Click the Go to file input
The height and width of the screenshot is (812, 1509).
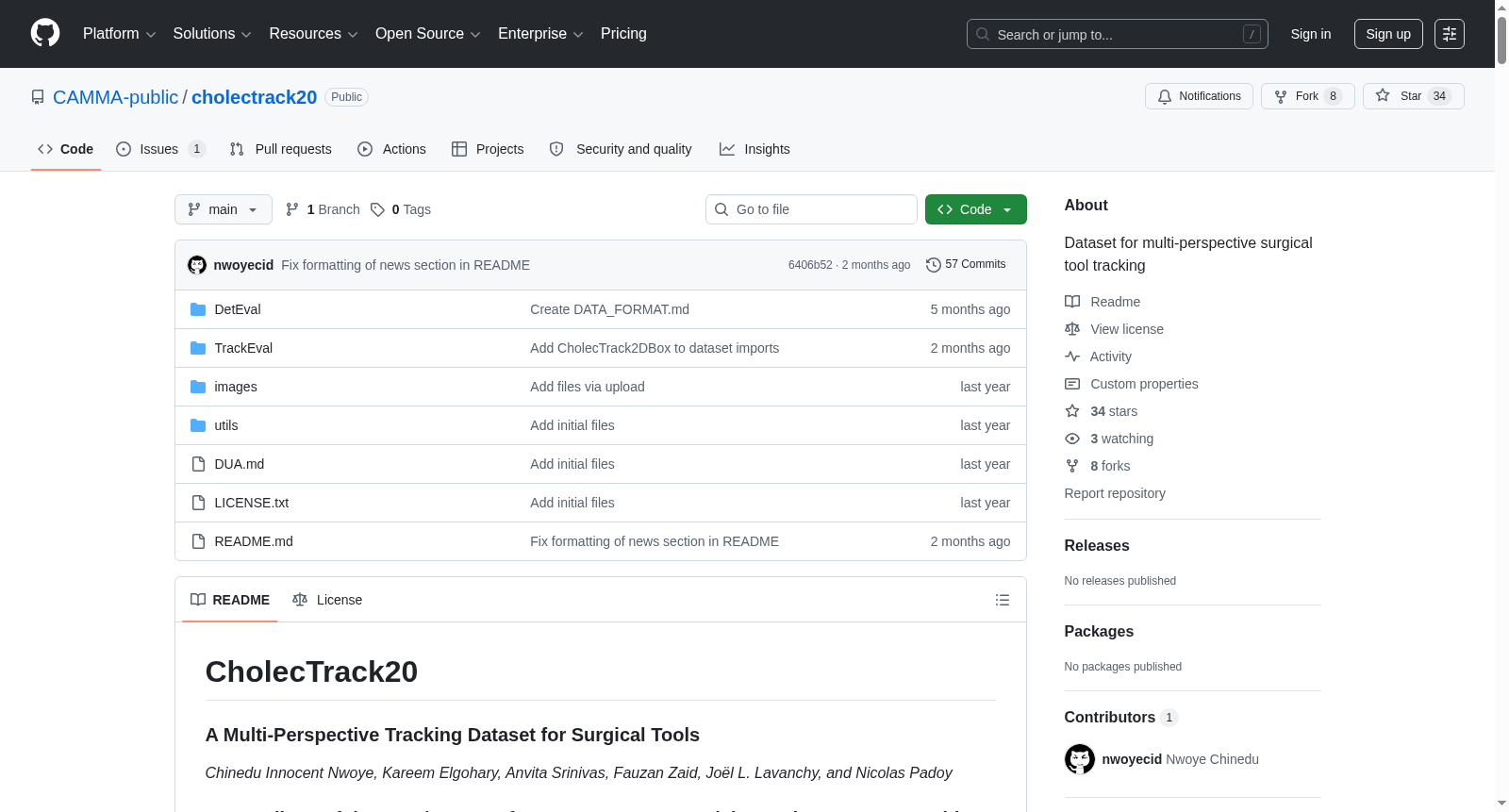click(x=811, y=209)
